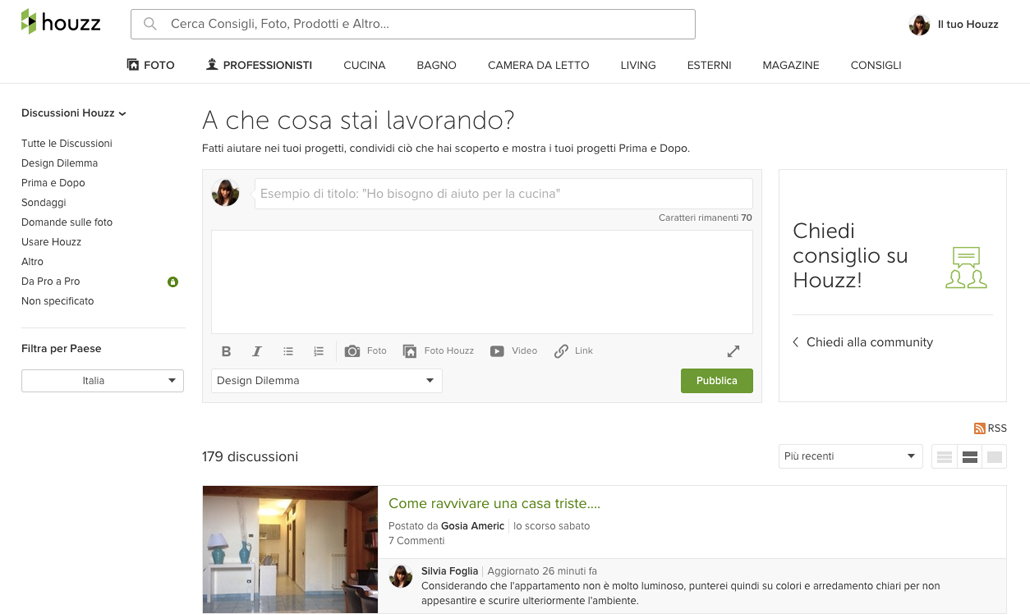Apply italic formatting in the editor

coord(257,351)
